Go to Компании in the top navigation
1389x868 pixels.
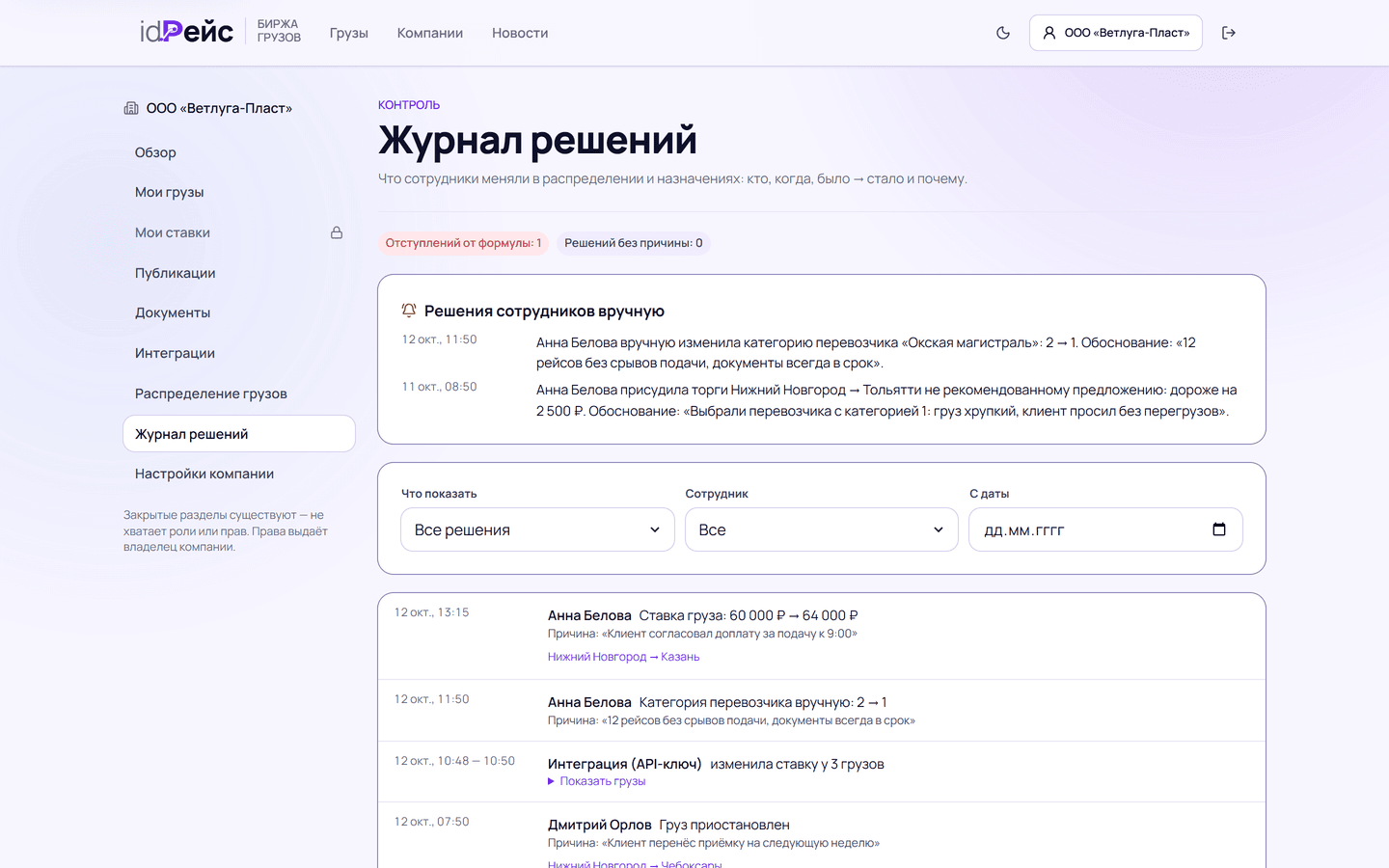click(x=430, y=33)
